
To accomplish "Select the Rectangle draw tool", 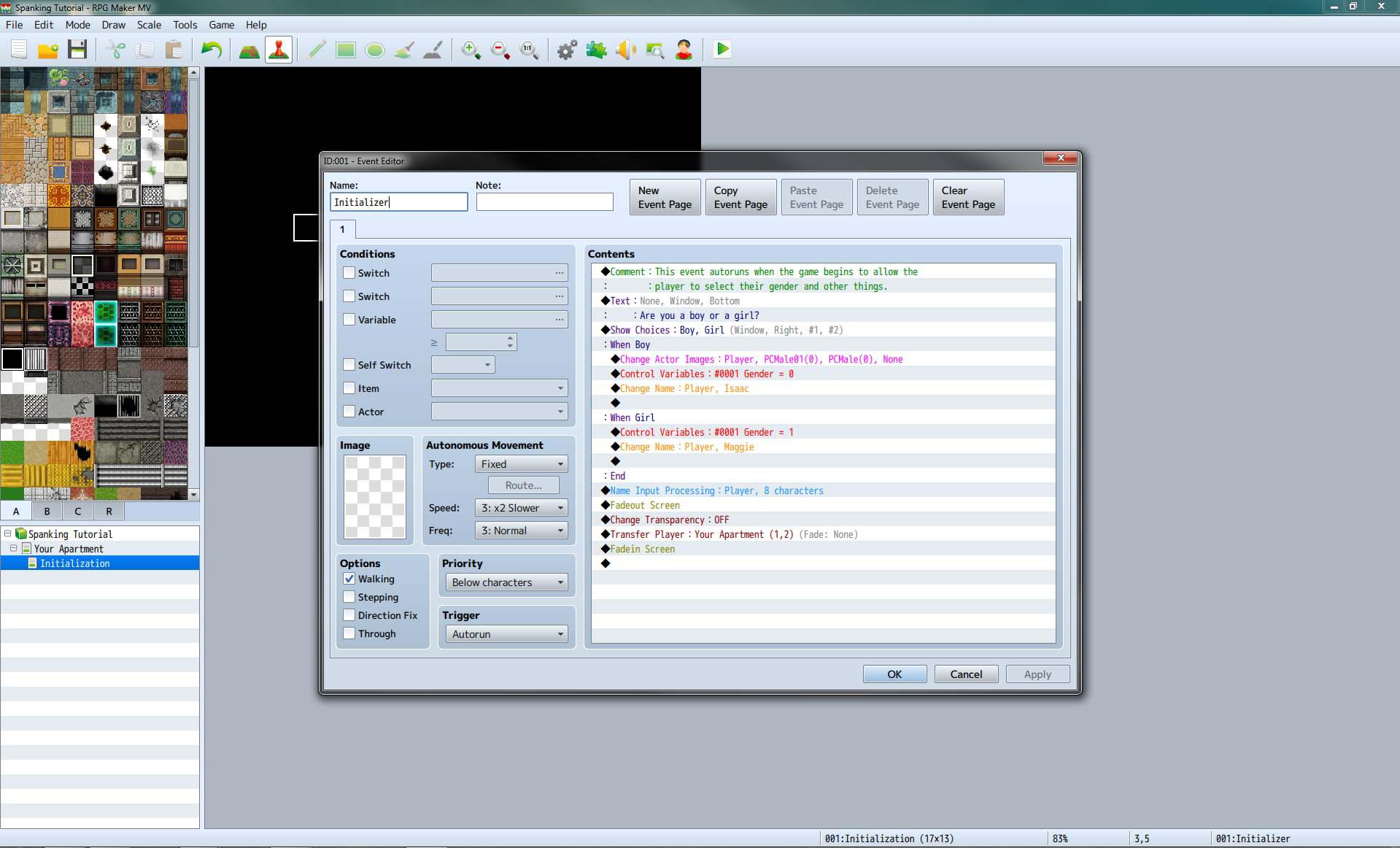I will pyautogui.click(x=346, y=50).
